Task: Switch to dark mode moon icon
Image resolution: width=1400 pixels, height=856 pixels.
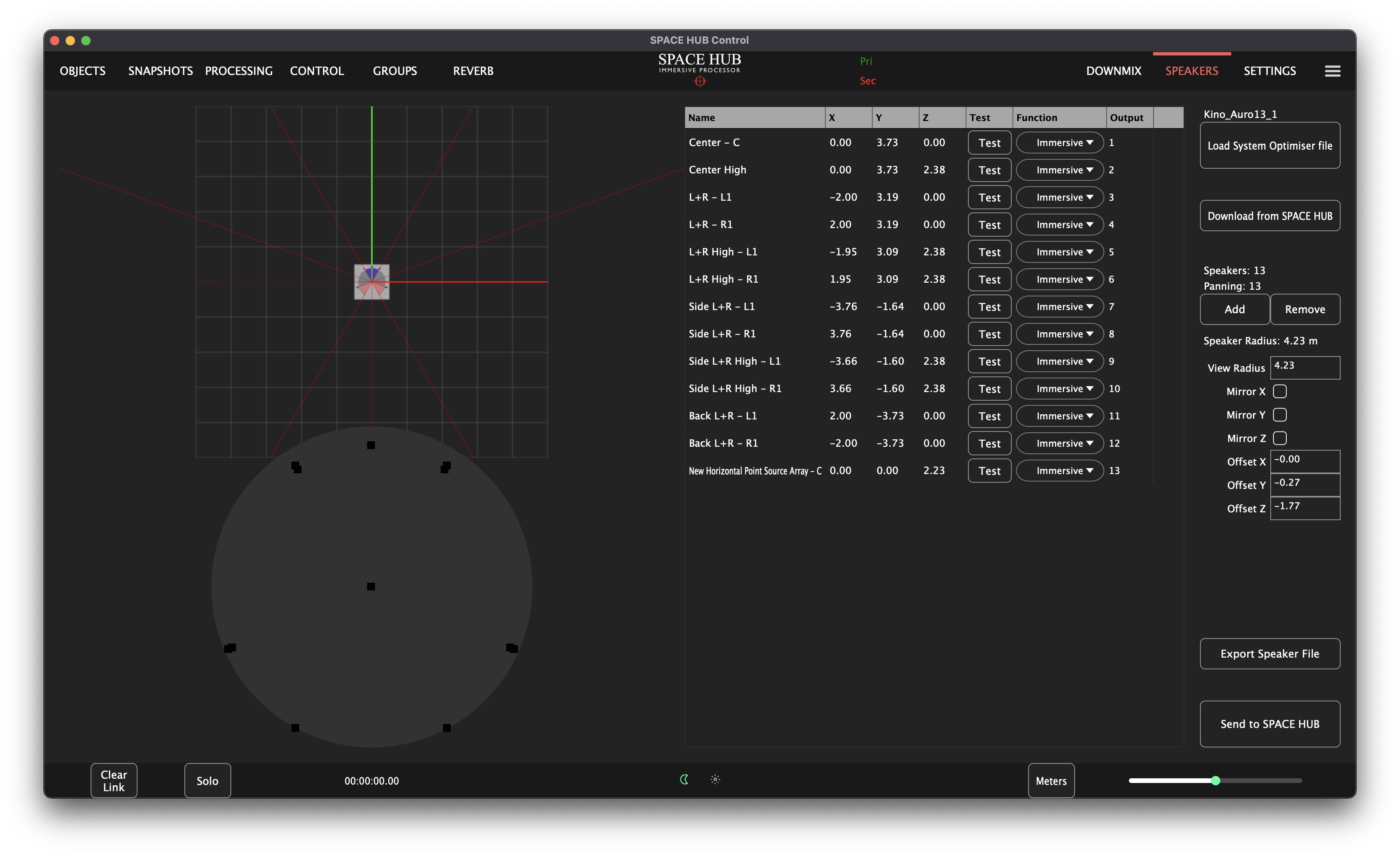Action: (685, 779)
